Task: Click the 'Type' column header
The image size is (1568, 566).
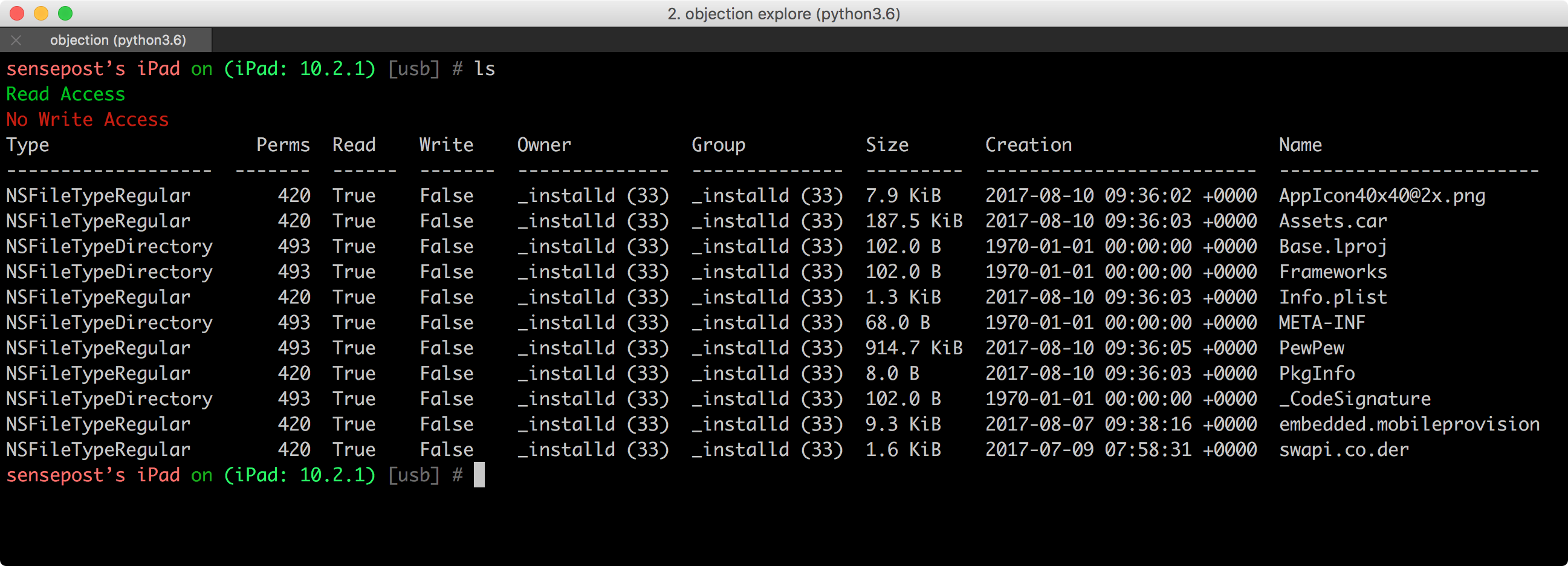Action: (x=27, y=145)
